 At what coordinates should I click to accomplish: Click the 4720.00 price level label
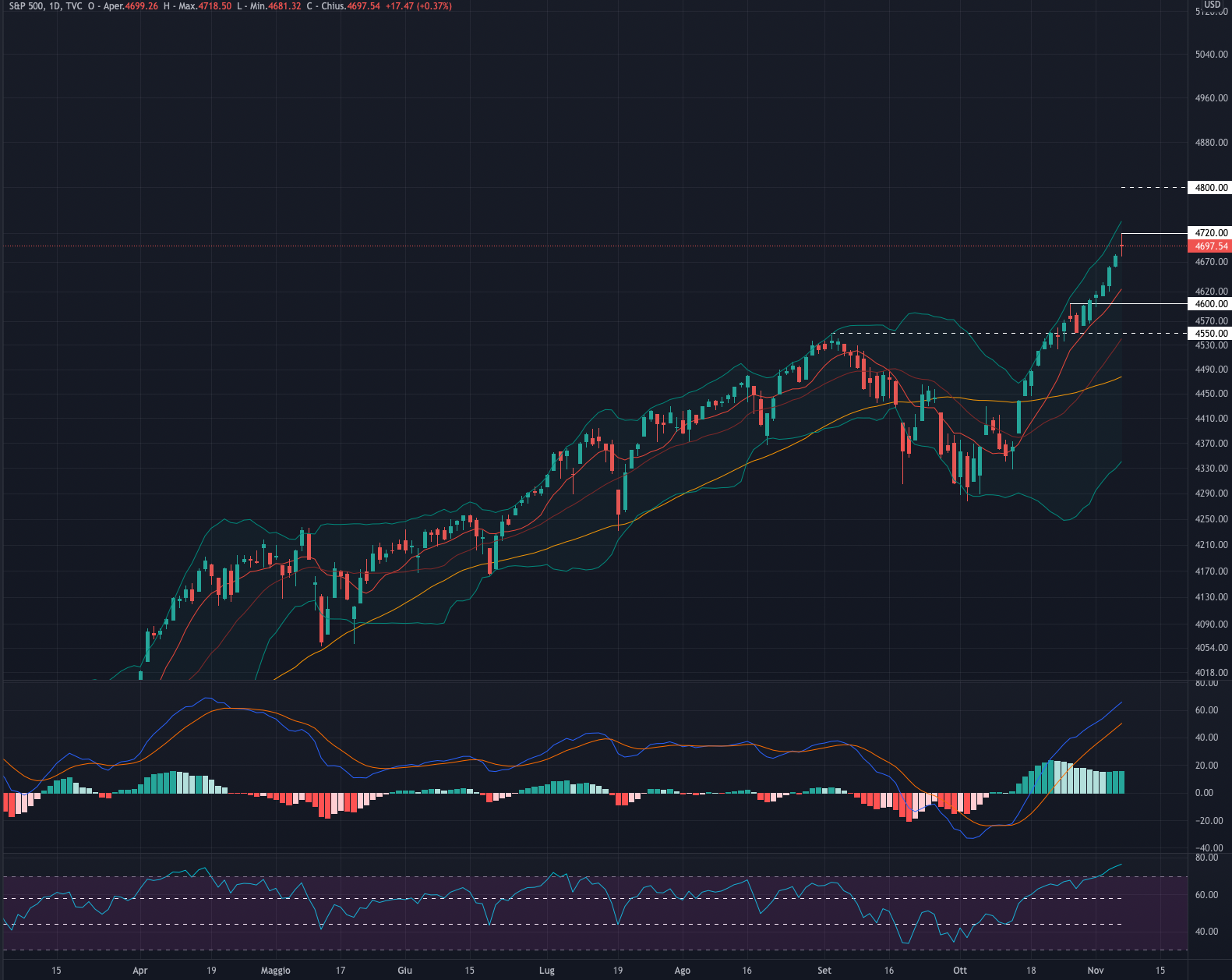[x=1209, y=233]
